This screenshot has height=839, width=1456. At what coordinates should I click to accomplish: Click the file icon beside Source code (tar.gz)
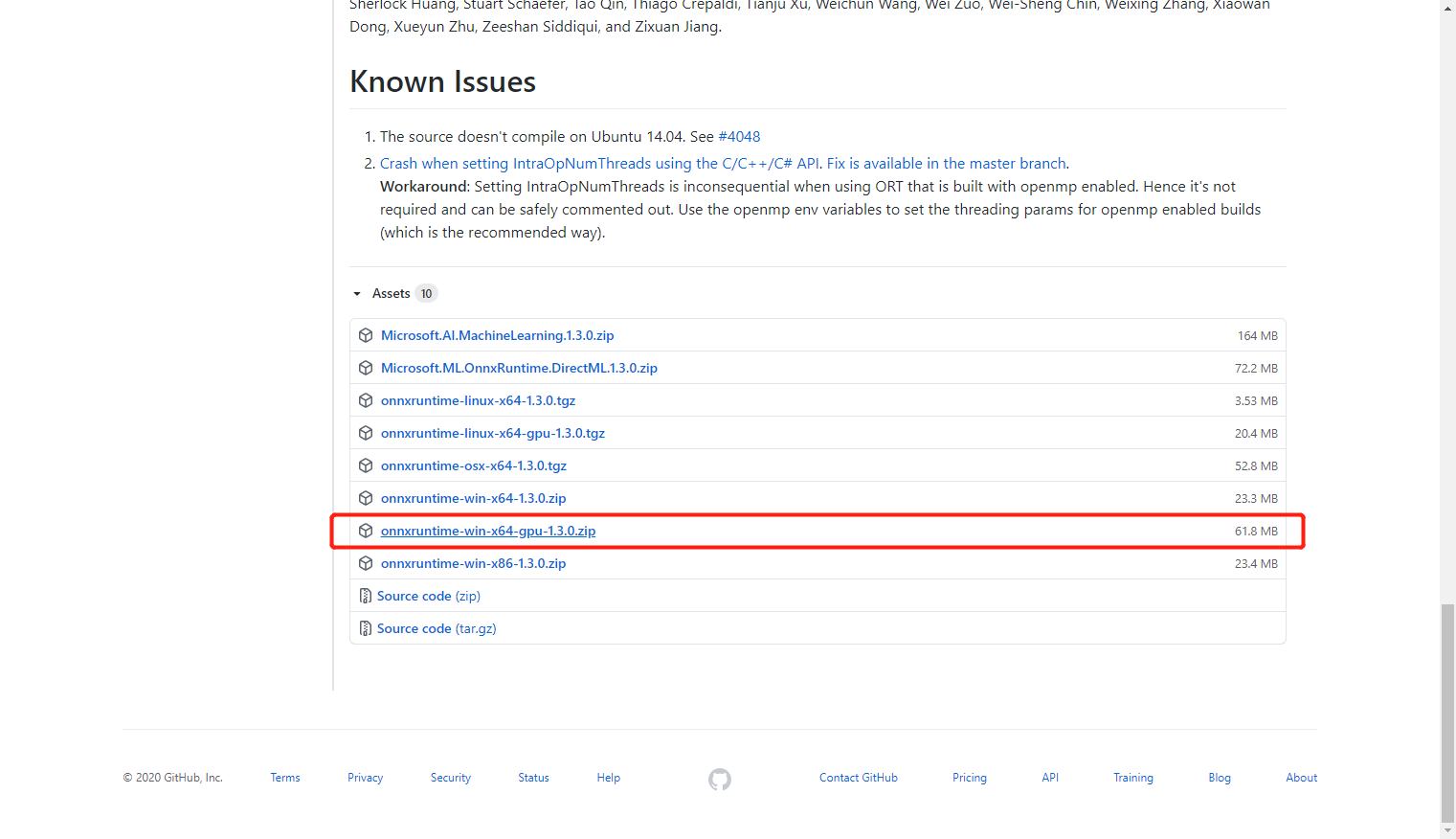pos(365,627)
